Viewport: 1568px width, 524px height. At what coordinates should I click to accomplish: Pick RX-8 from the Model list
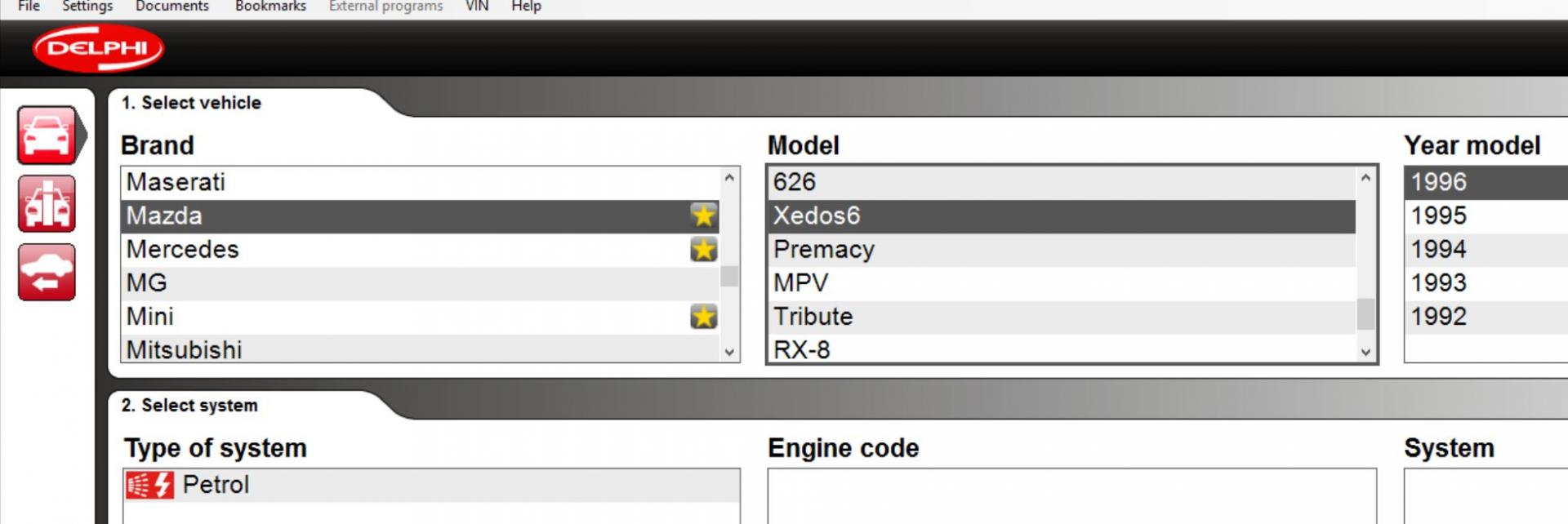click(x=801, y=349)
